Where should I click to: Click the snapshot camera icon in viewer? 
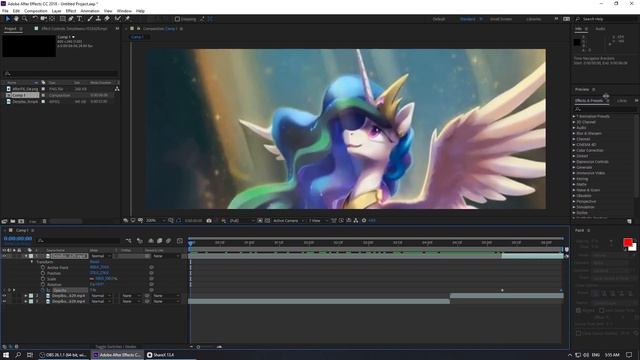pyautogui.click(x=209, y=220)
